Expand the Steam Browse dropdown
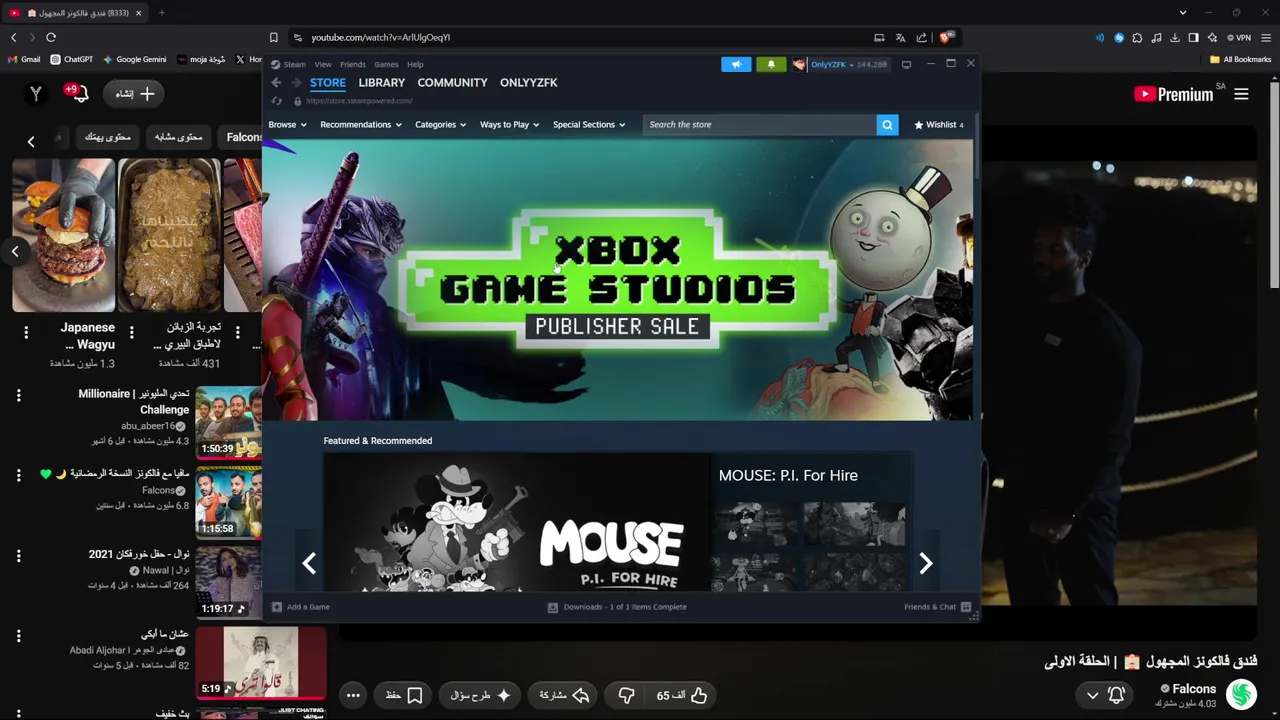The height and width of the screenshot is (720, 1280). pos(287,125)
